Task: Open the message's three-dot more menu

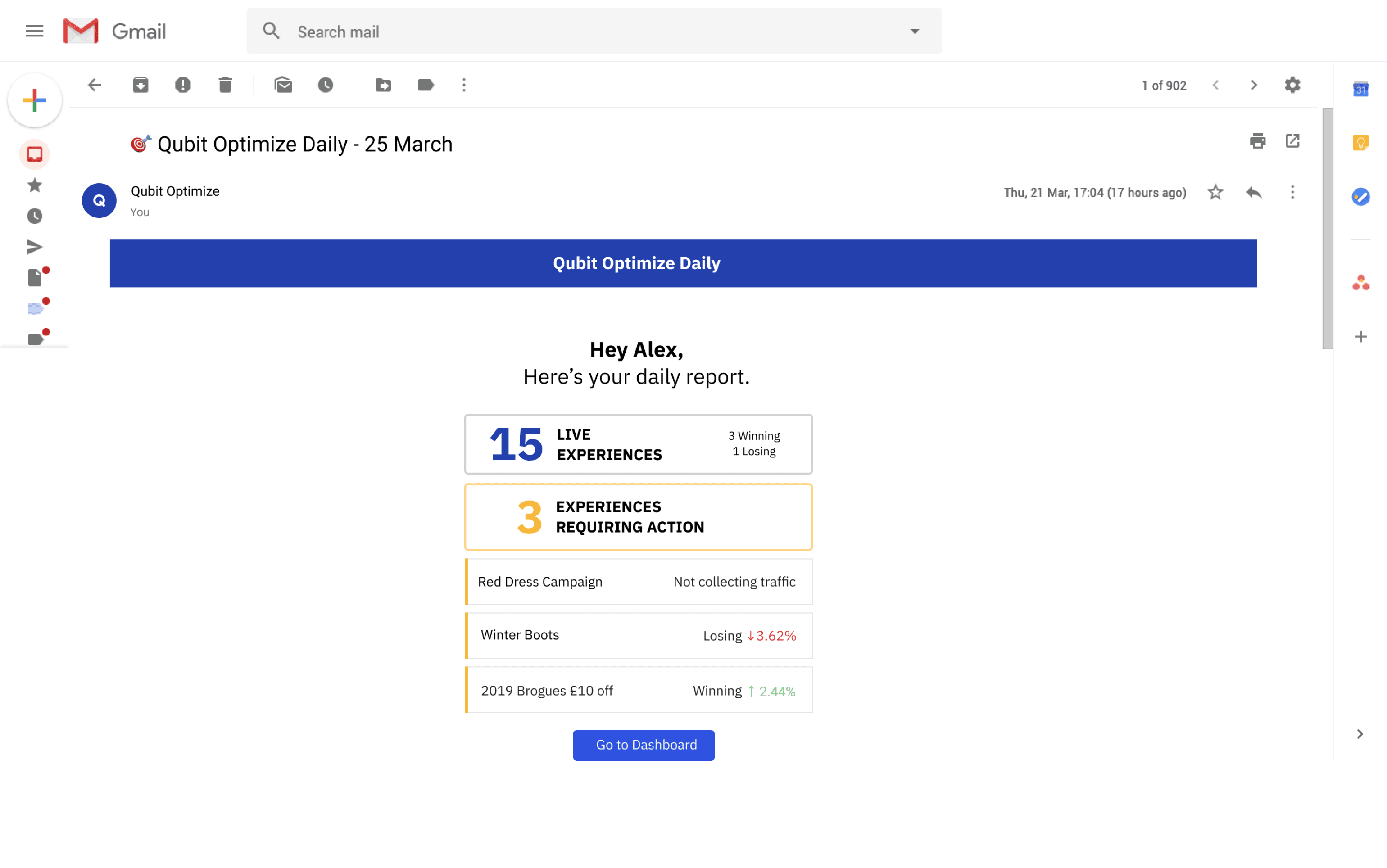Action: [x=1292, y=192]
